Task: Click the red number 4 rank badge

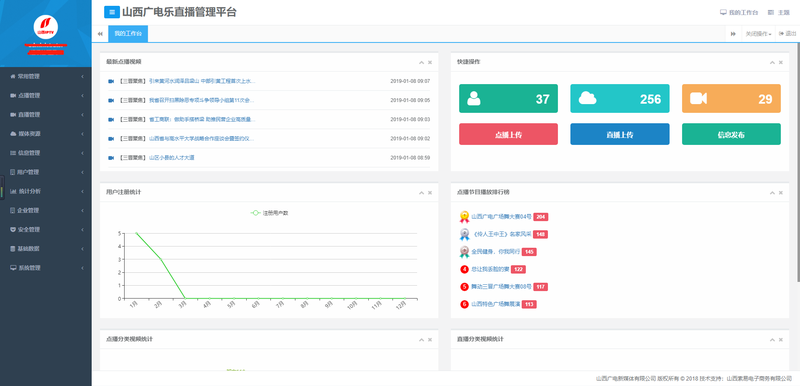Action: click(x=464, y=269)
